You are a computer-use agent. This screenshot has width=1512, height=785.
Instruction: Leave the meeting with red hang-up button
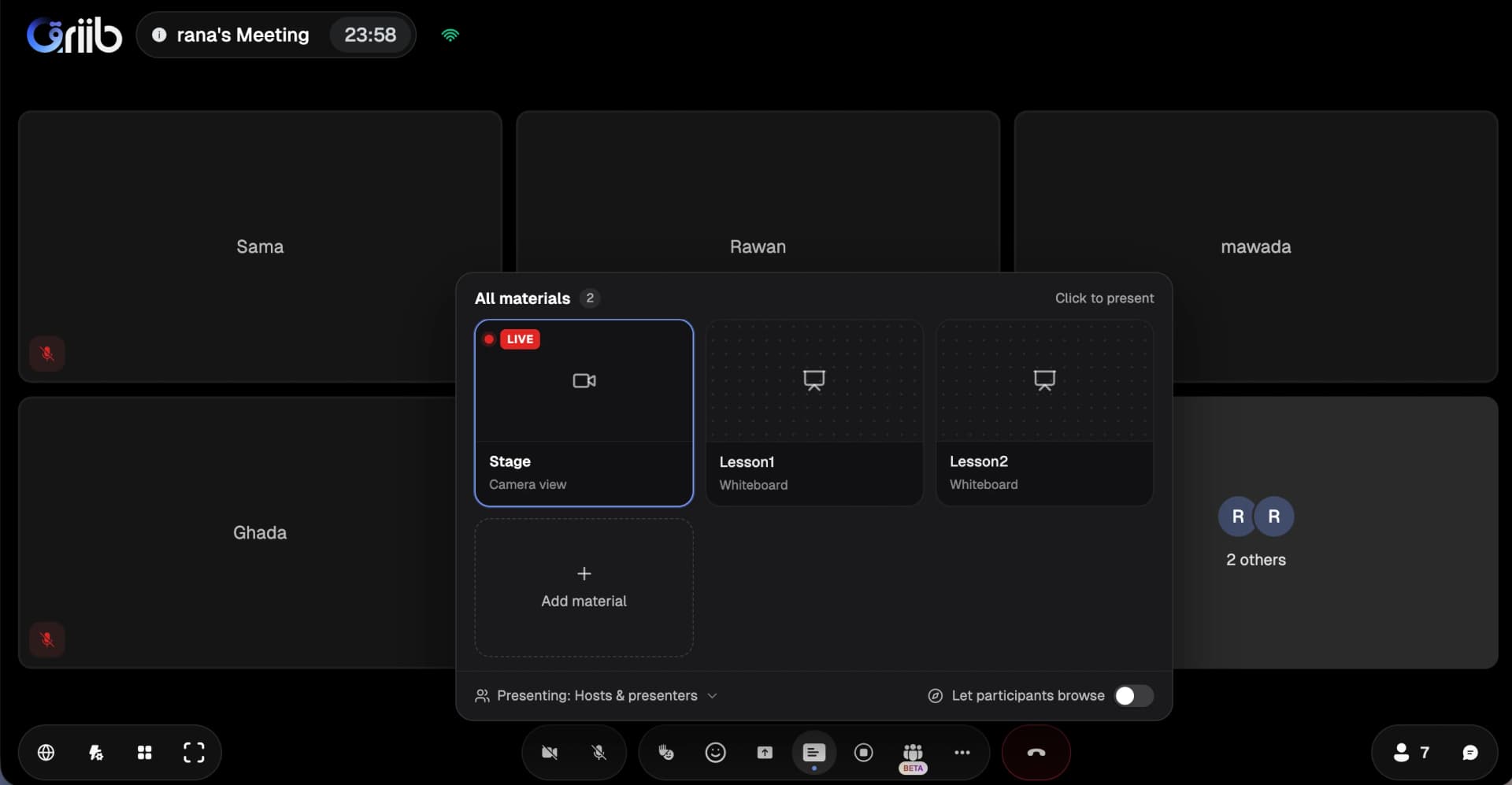tap(1036, 753)
